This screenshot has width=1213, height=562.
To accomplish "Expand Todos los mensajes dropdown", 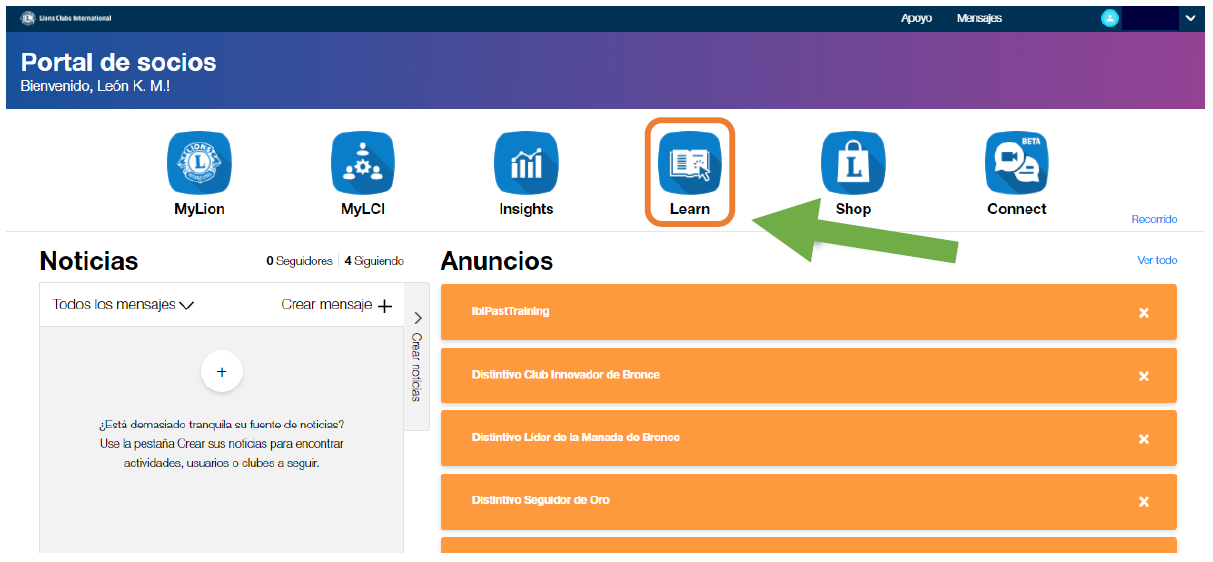I will click(123, 305).
